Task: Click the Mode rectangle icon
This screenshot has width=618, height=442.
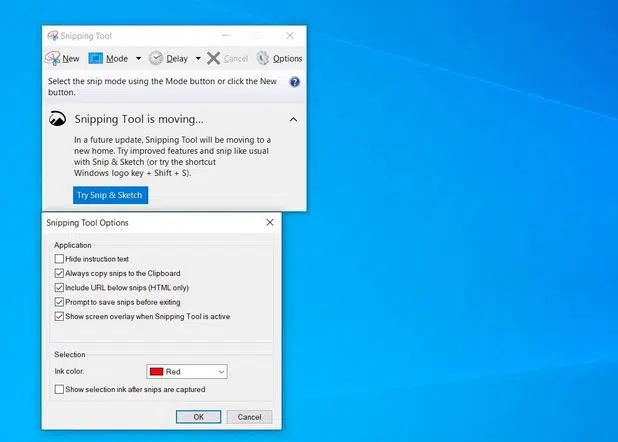Action: pos(95,58)
